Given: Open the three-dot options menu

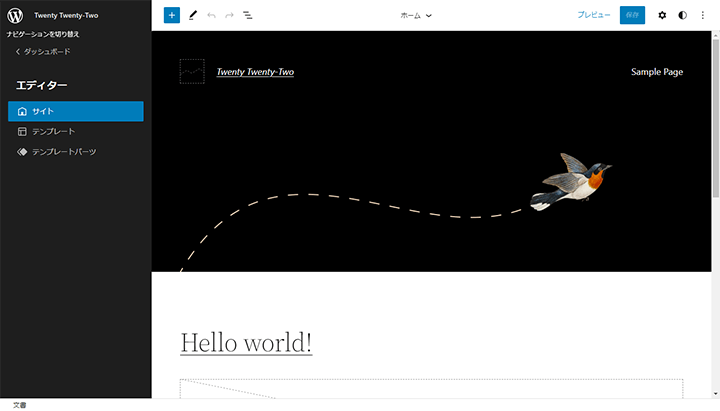Looking at the screenshot, I should (702, 15).
